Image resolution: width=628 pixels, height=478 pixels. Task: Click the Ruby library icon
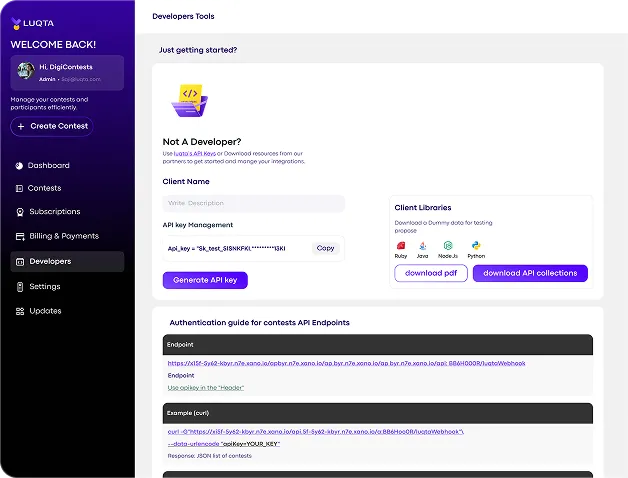[x=401, y=245]
